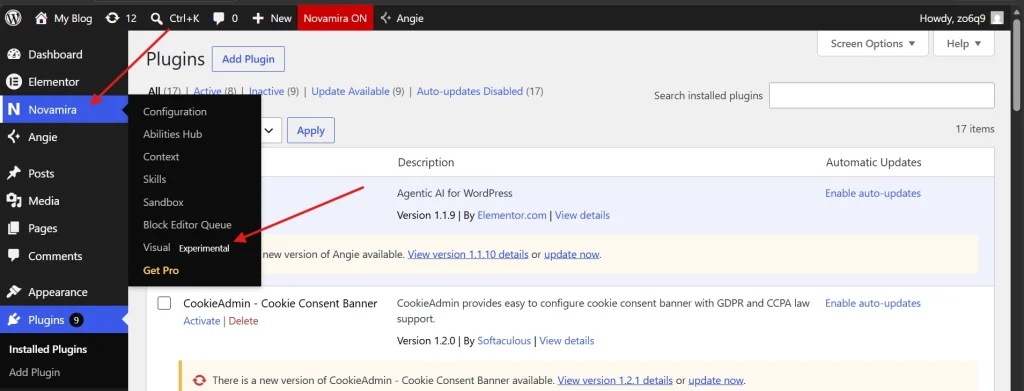1024x391 pixels.
Task: Click update now for CookieAdmin
Action: pyautogui.click(x=716, y=380)
